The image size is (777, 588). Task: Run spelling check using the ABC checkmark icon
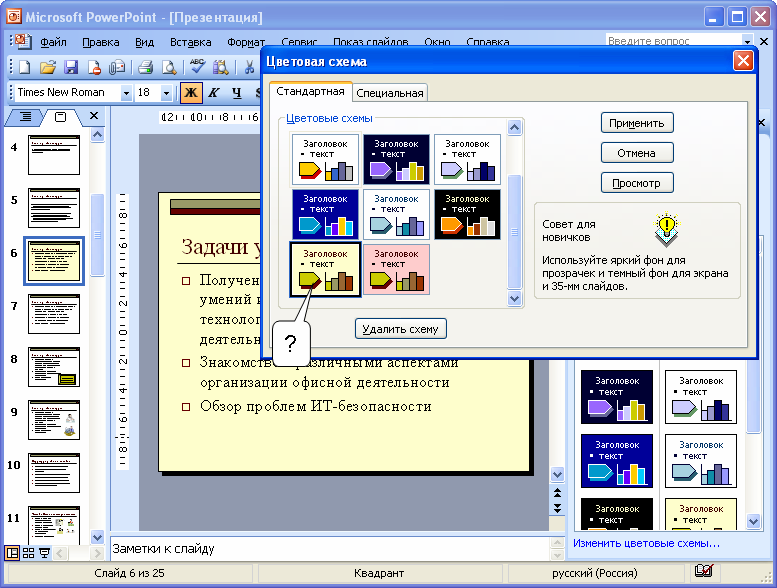pyautogui.click(x=197, y=66)
